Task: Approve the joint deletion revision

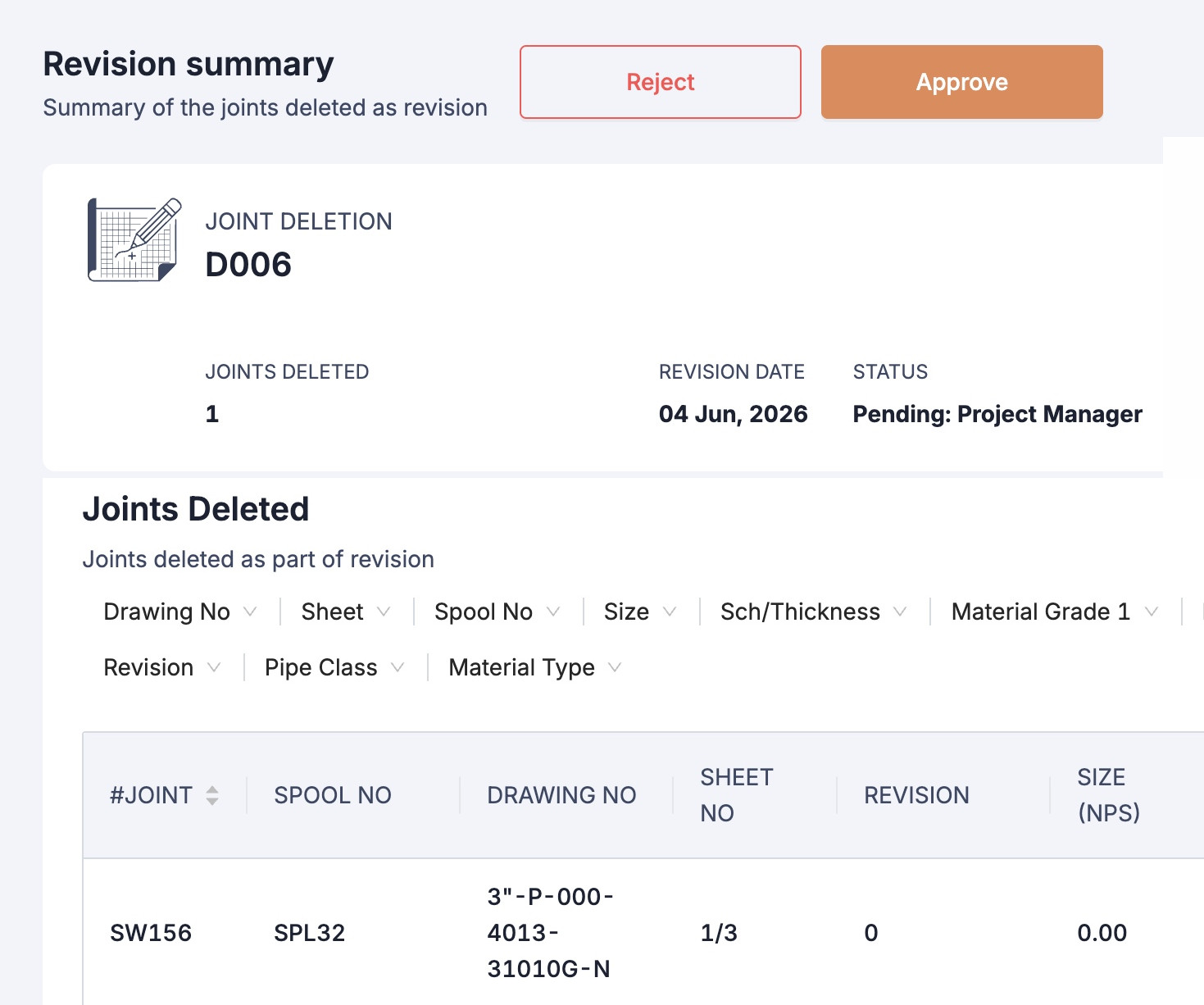Action: click(x=962, y=82)
